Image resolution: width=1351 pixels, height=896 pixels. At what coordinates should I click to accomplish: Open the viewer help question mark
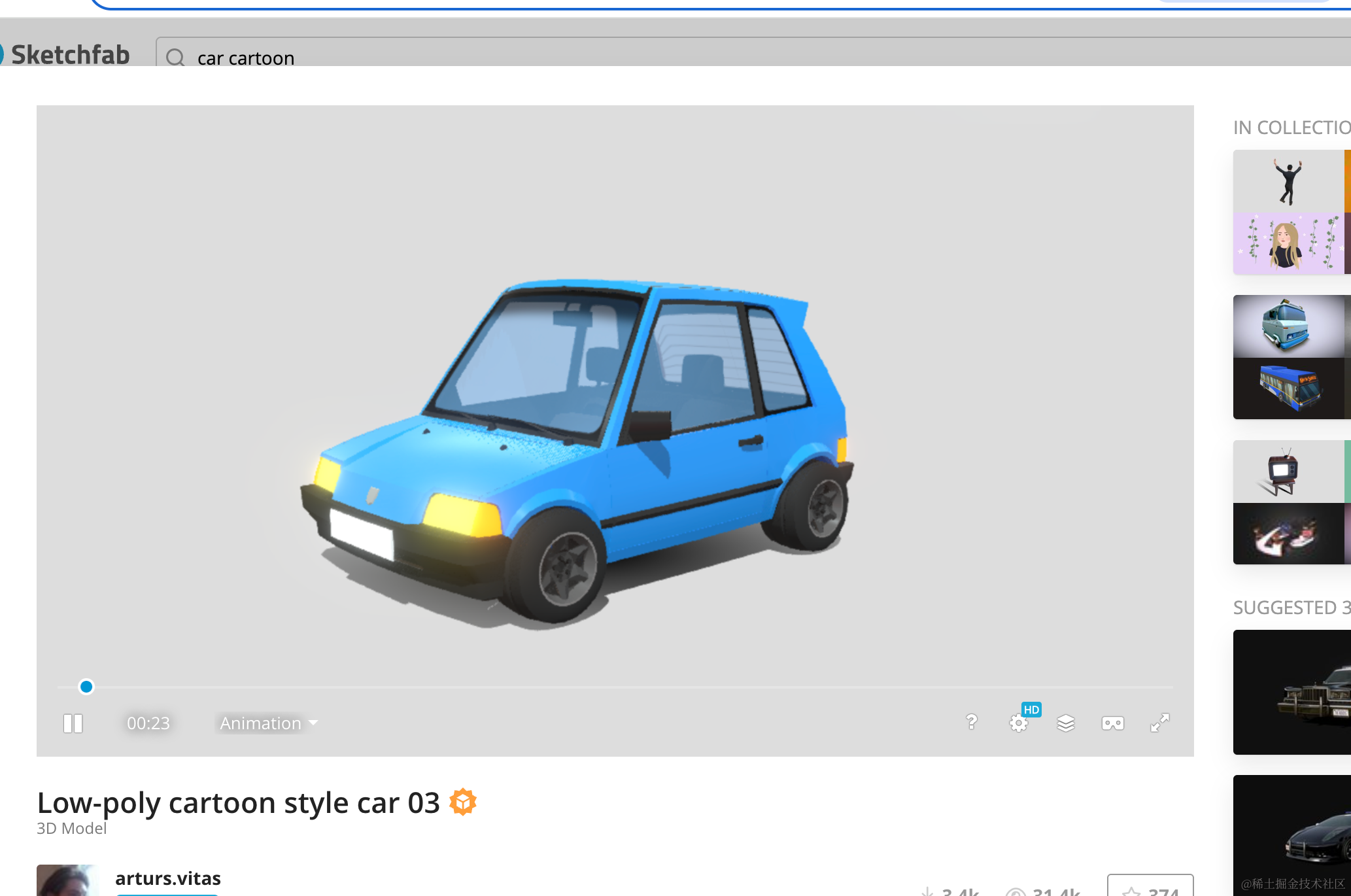(x=971, y=722)
